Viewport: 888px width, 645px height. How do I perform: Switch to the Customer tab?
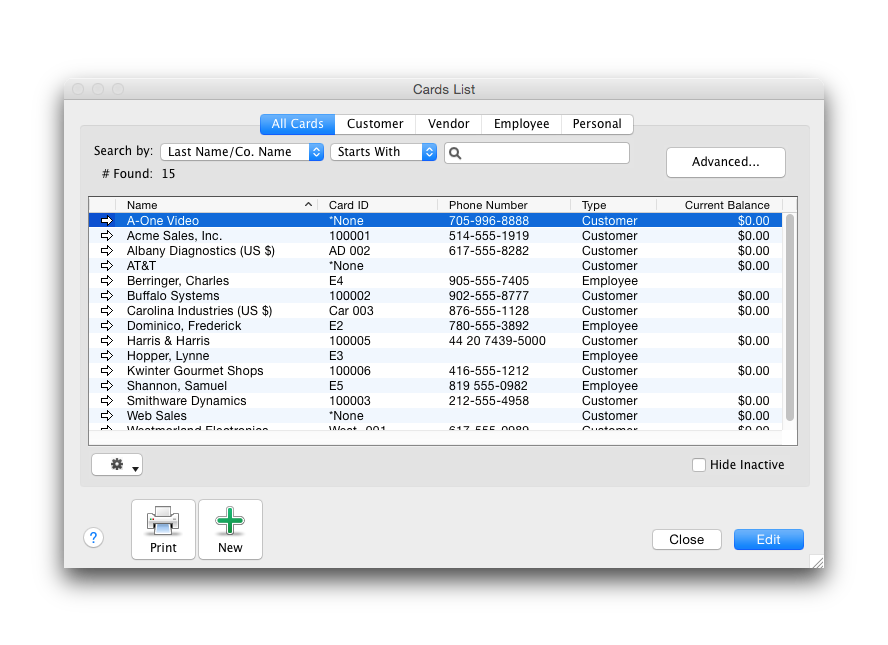coord(375,124)
